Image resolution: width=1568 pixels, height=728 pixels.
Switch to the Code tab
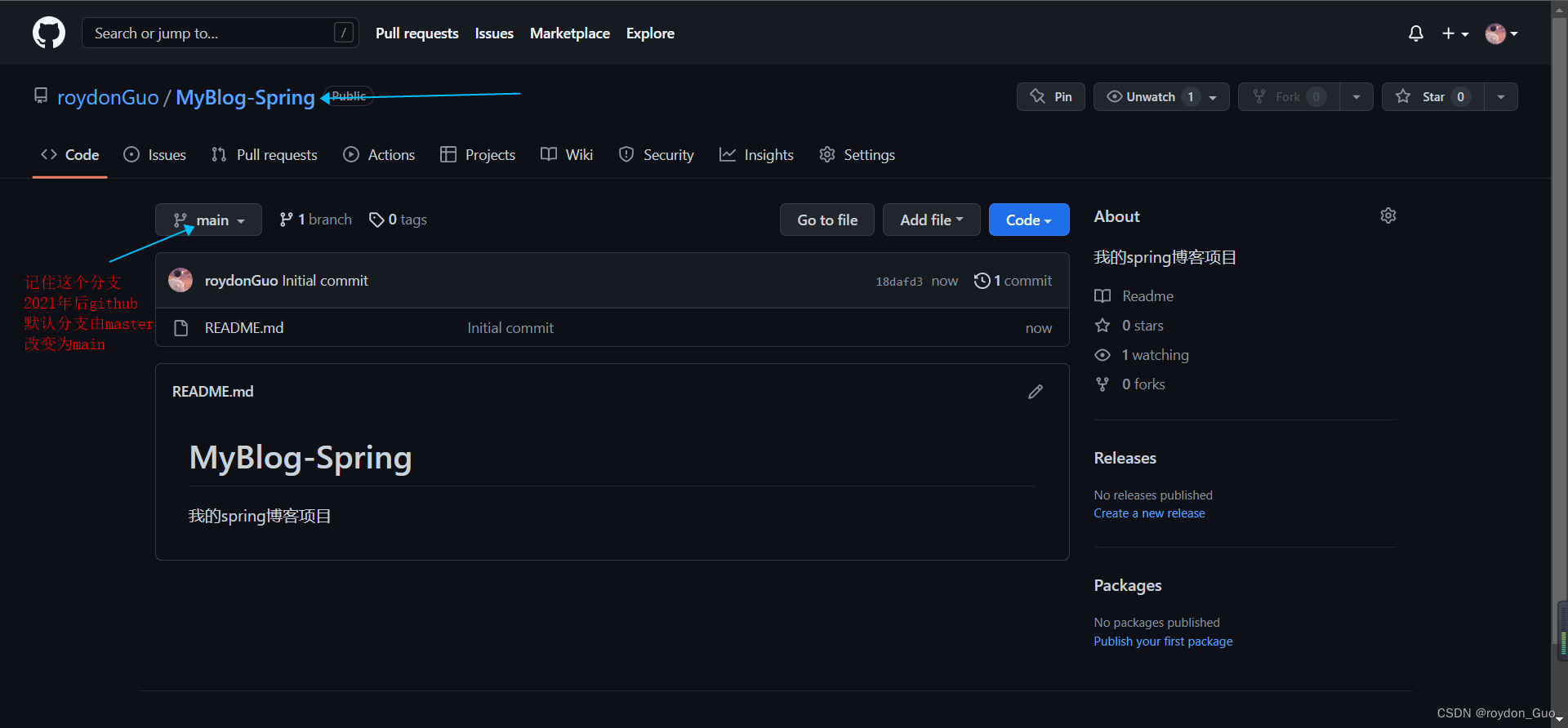(x=70, y=155)
